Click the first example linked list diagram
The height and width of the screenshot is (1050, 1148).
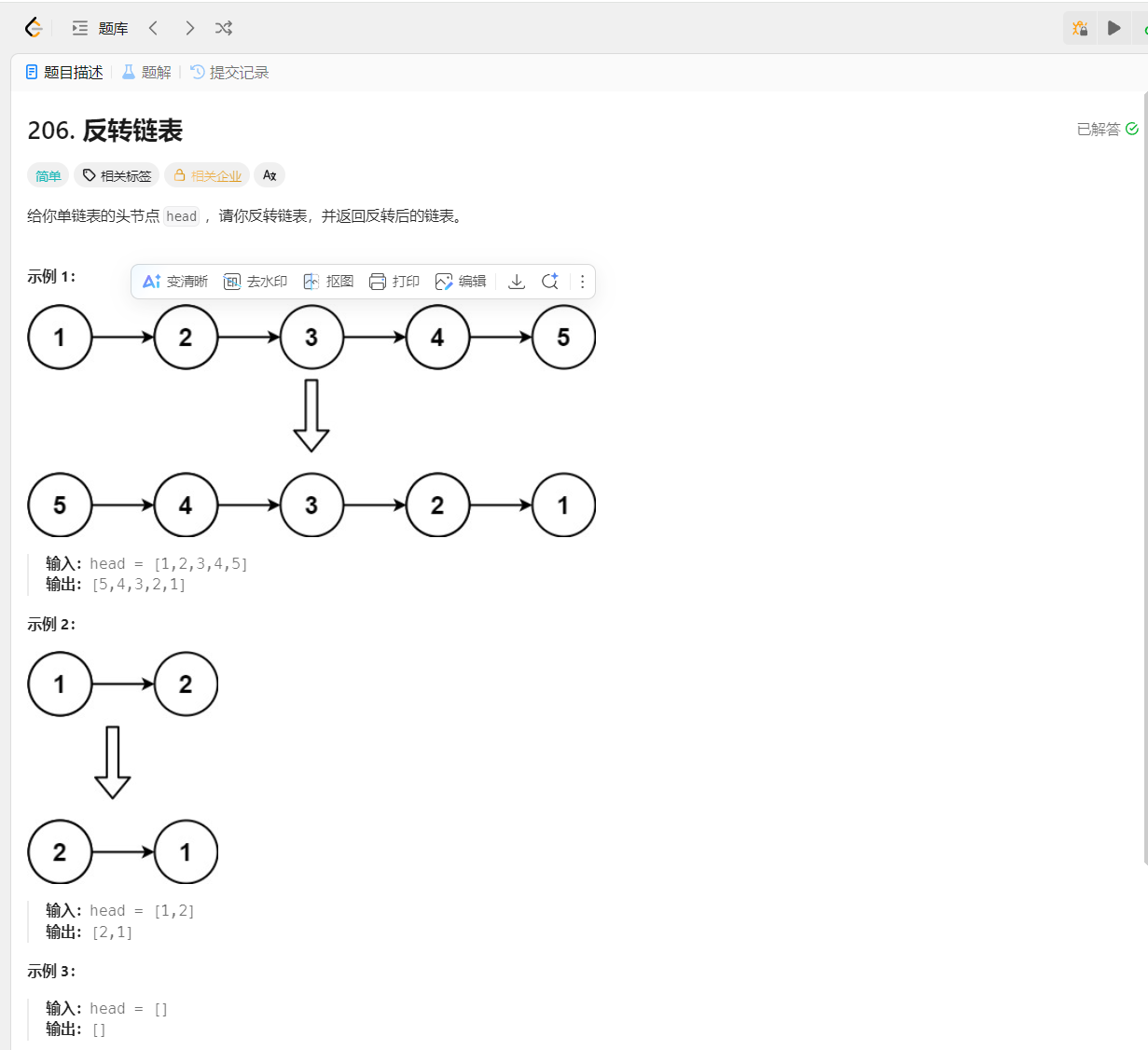pyautogui.click(x=311, y=421)
